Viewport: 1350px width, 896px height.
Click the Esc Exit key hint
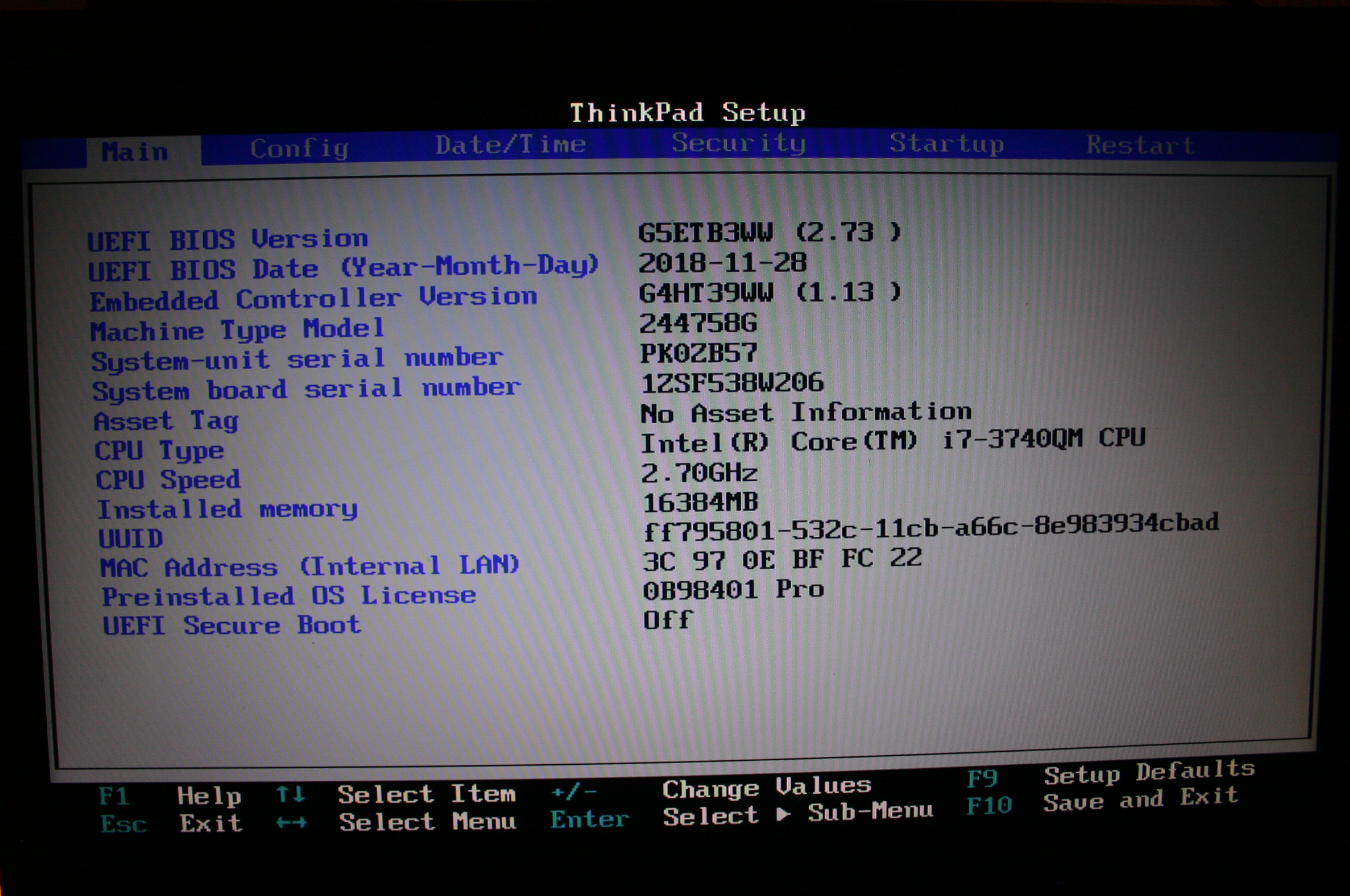tap(171, 824)
